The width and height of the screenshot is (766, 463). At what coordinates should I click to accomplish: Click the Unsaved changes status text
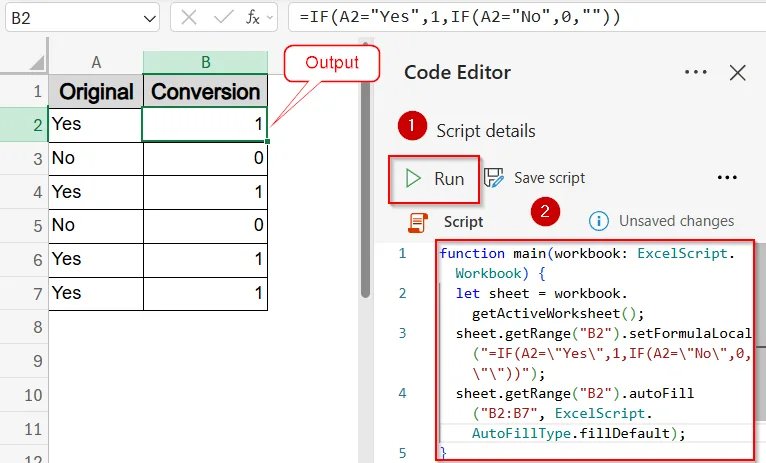677,221
